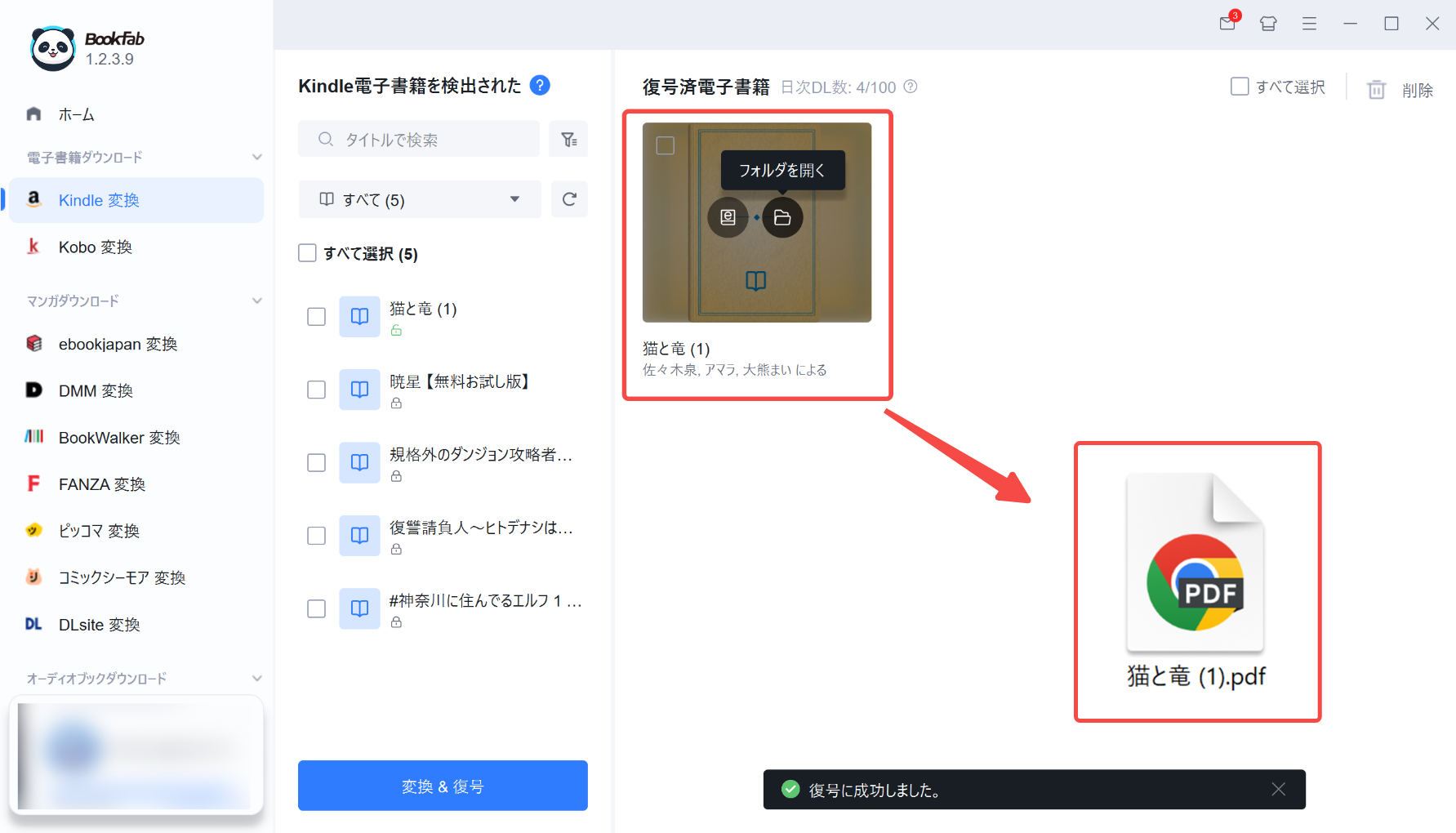Click the タイトルで検索 search field
Image resolution: width=1456 pixels, height=833 pixels.
[x=419, y=140]
